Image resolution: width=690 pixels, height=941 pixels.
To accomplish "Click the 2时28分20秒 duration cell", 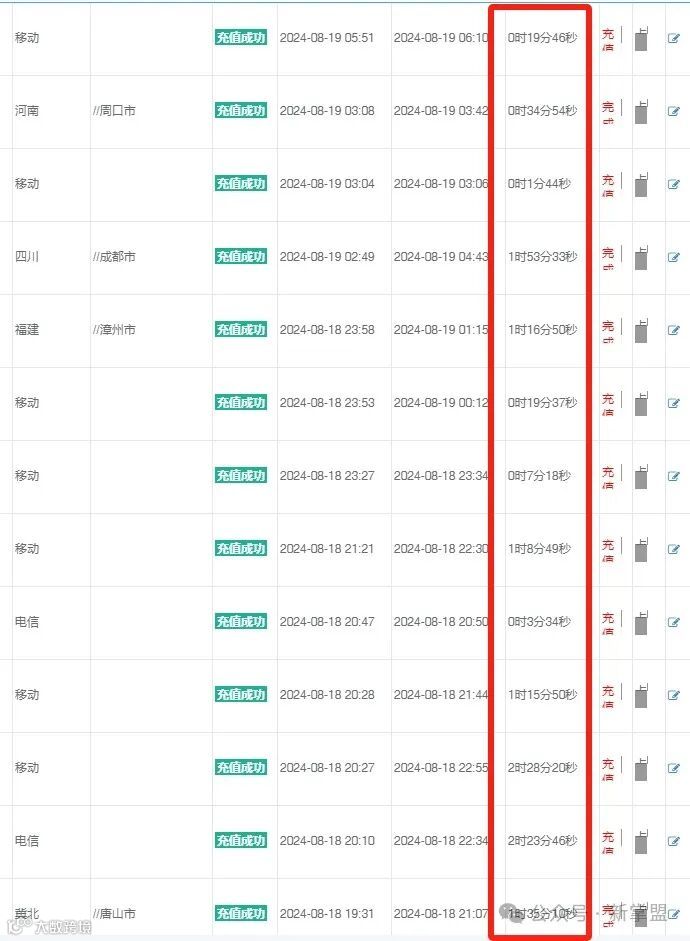I will (542, 768).
